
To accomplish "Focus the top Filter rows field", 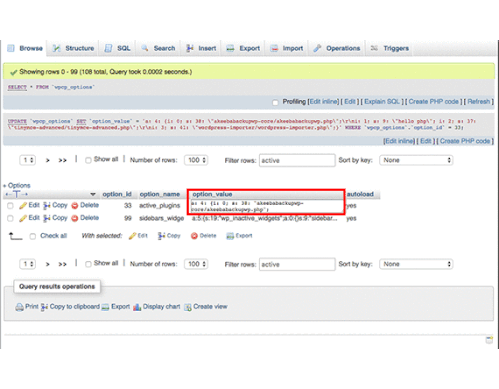I will click(297, 160).
